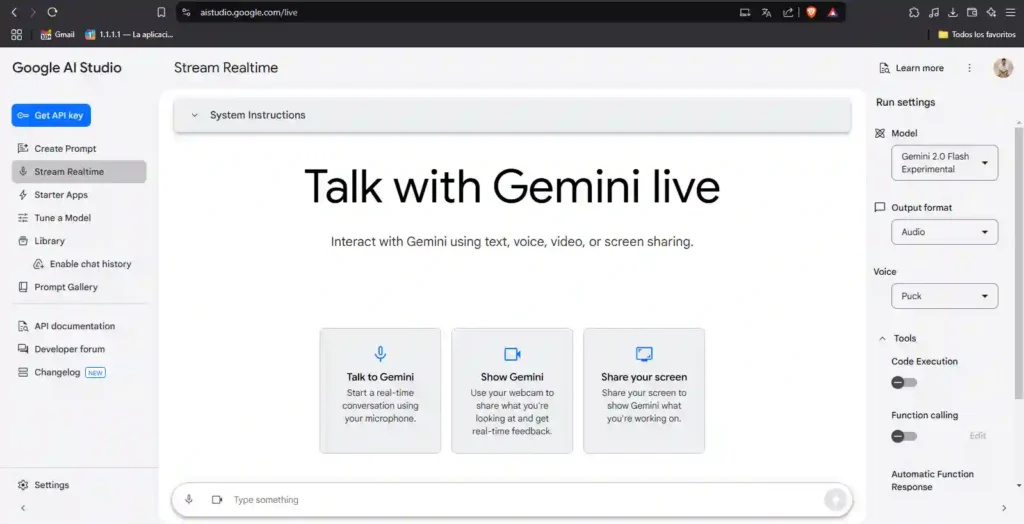The height and width of the screenshot is (524, 1024).
Task: Click the browser forward arrow
Action: coord(33,12)
